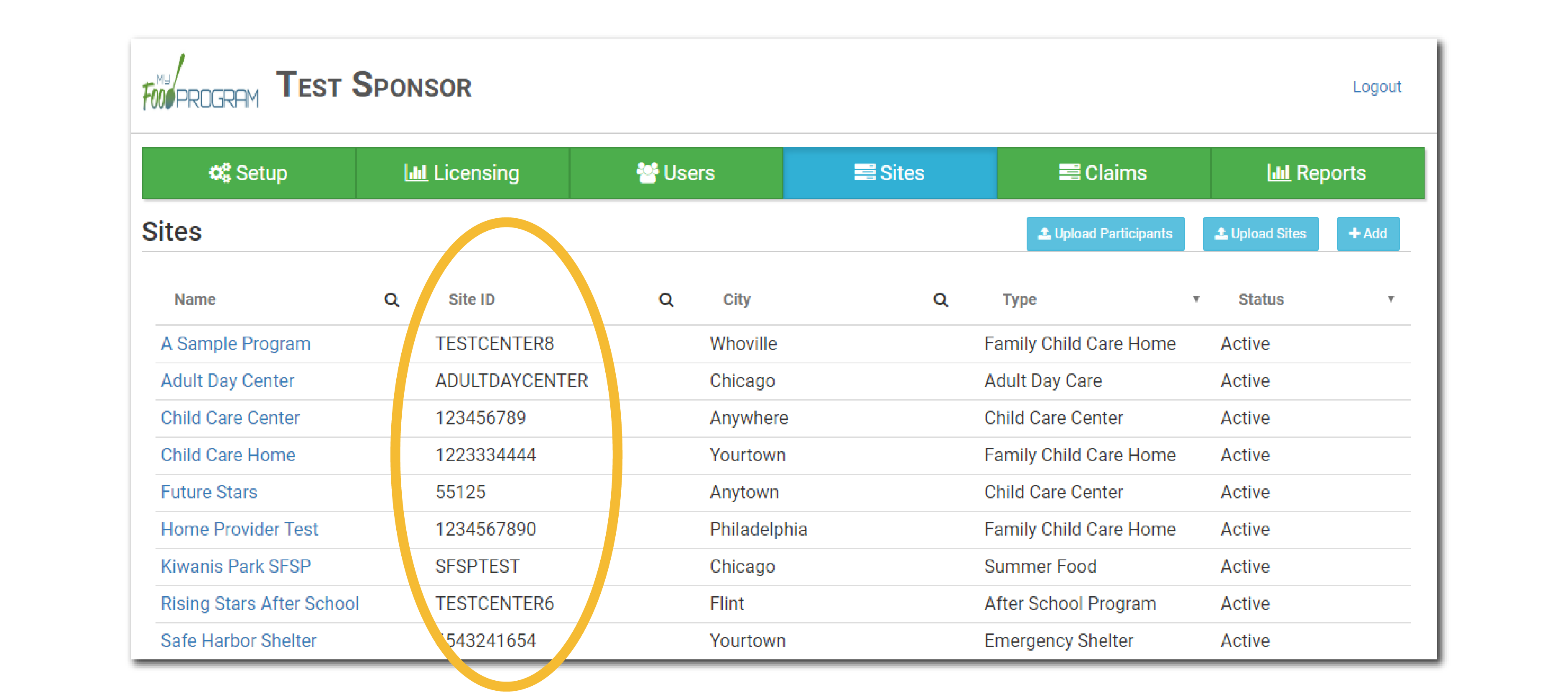The image size is (1568, 697).
Task: Open the Kiwanis Park SFSP site
Action: 236,566
